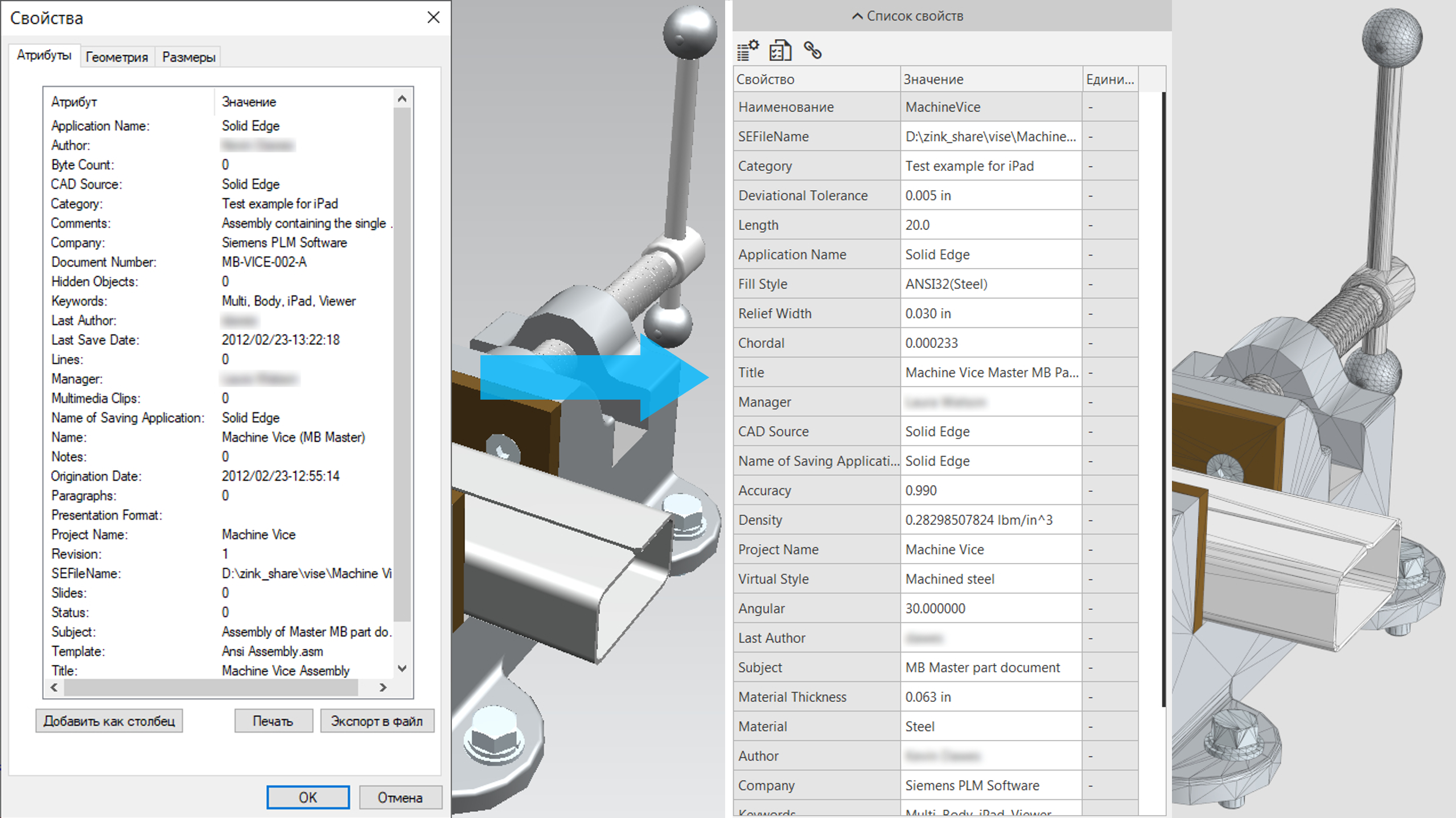Click the Machine Vice Assembly title value
The width and height of the screenshot is (1456, 818).
[x=286, y=671]
